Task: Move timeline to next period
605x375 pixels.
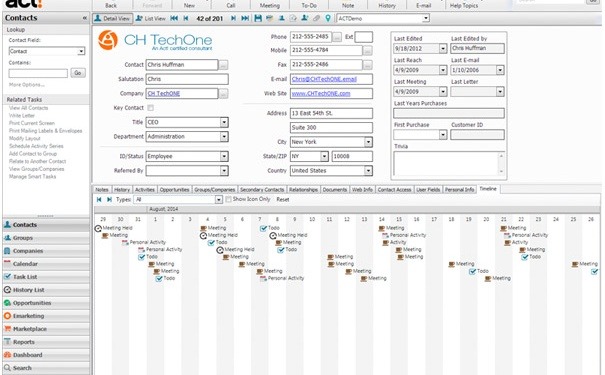Action: pyautogui.click(x=109, y=199)
